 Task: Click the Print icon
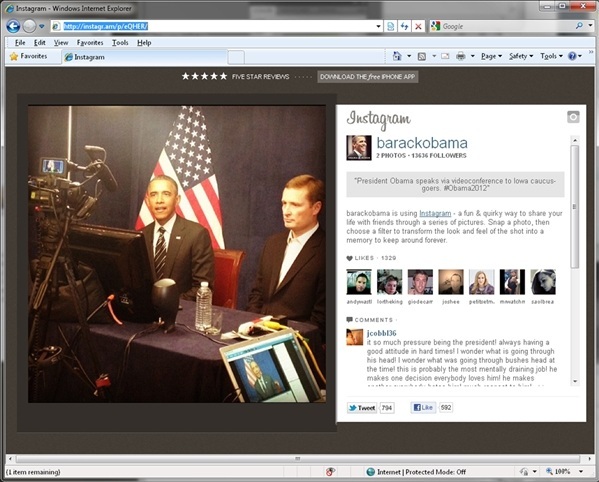coord(461,57)
